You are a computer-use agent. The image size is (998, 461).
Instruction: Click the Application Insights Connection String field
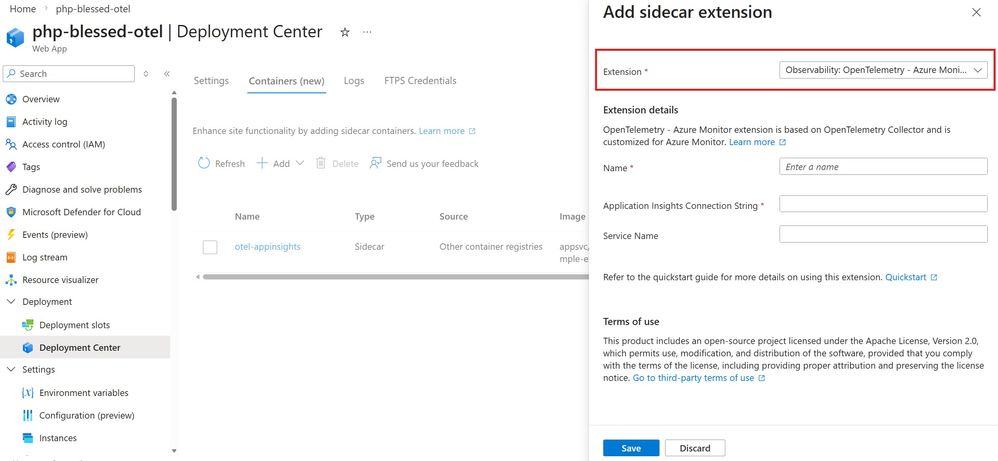(883, 204)
